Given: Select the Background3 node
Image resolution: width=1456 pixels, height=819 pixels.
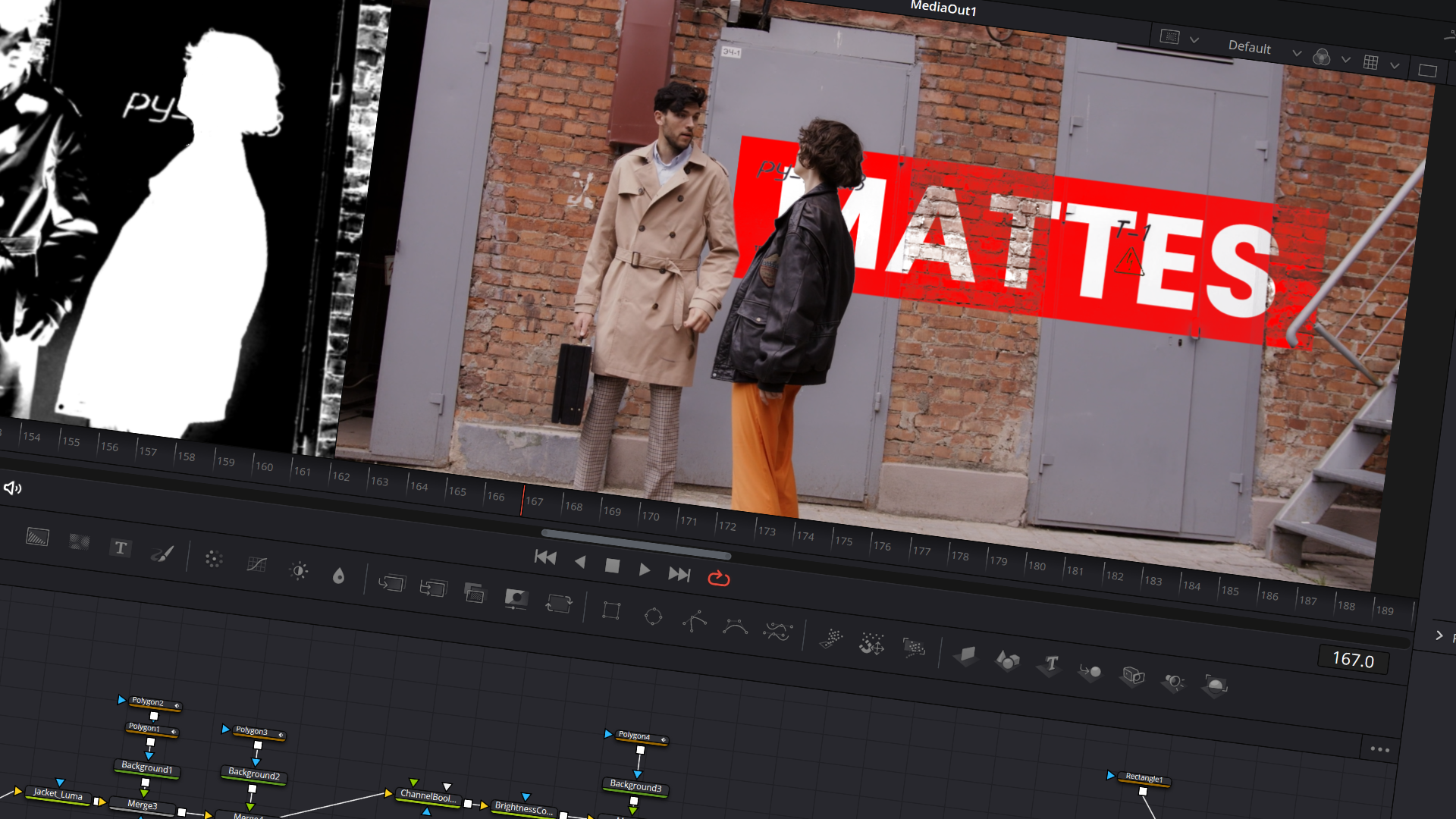Looking at the screenshot, I should pyautogui.click(x=635, y=786).
